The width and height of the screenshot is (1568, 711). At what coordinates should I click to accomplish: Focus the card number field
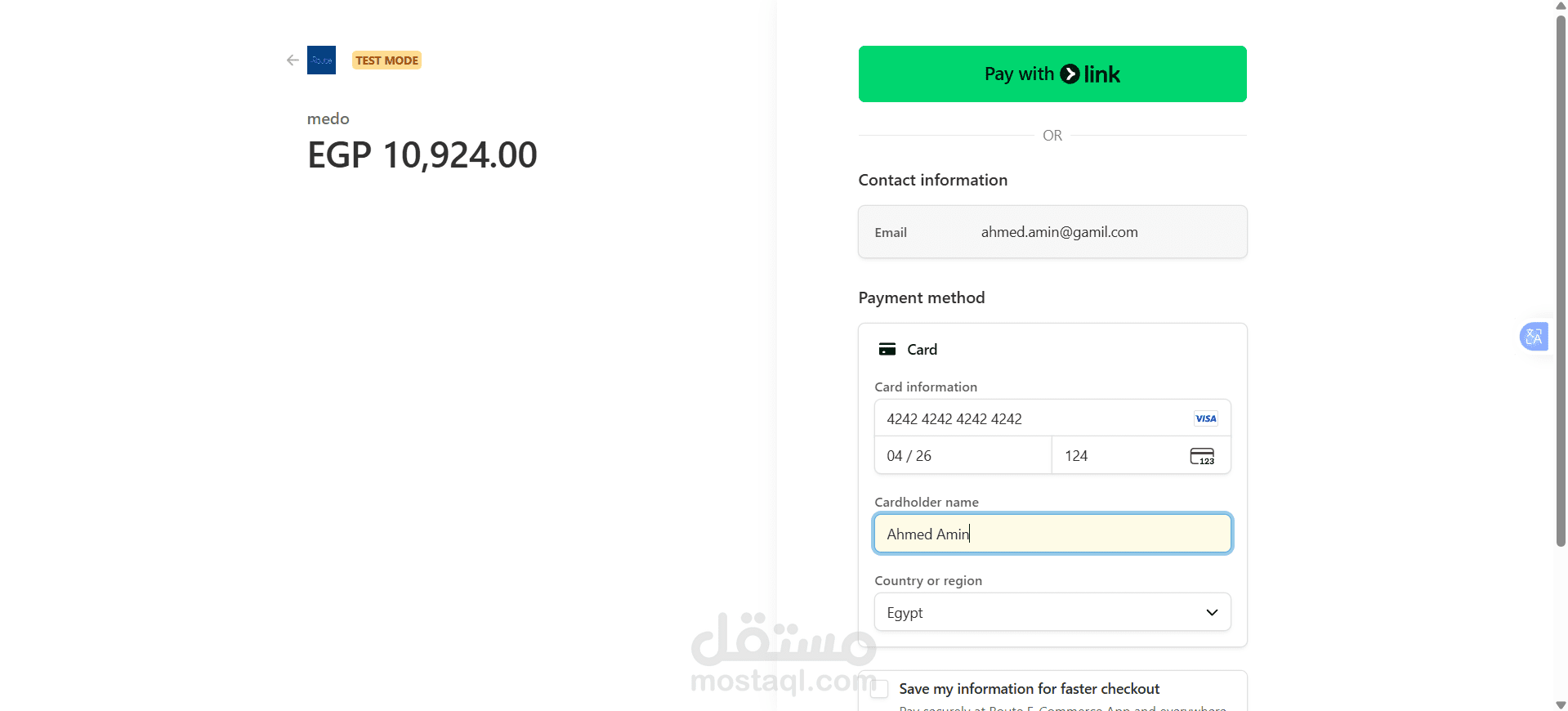tap(1030, 418)
